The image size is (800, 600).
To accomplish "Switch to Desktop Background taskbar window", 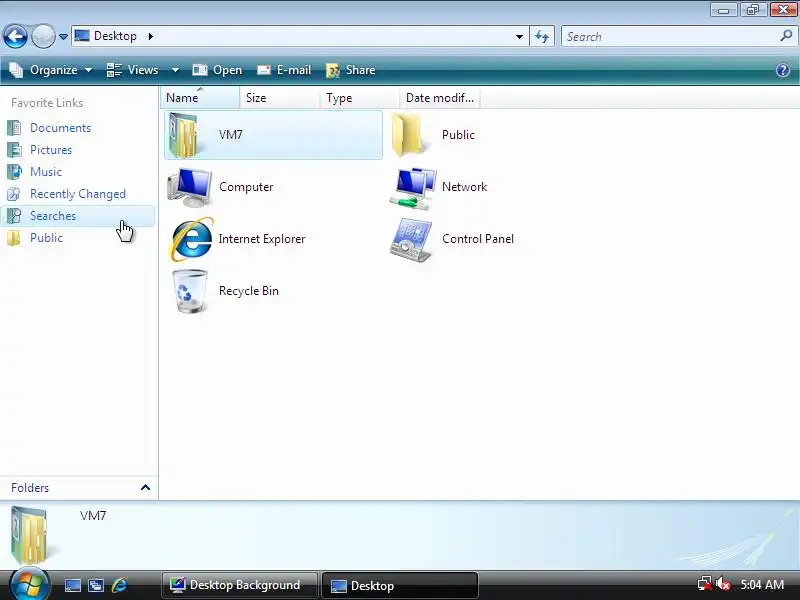I will pos(240,585).
